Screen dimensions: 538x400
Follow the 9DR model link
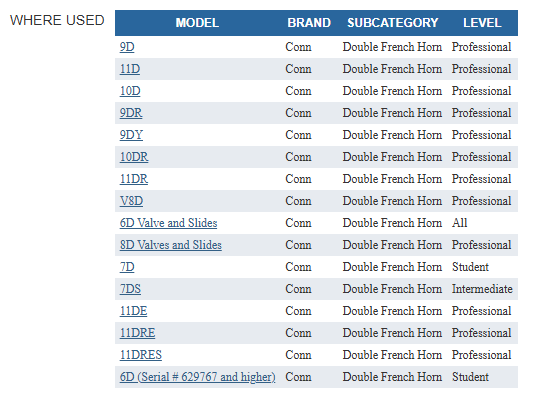point(131,113)
